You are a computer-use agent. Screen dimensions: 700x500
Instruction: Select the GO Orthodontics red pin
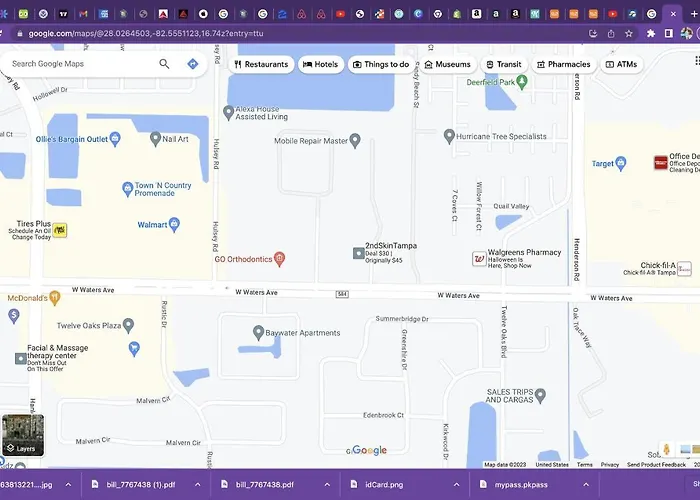tap(279, 259)
